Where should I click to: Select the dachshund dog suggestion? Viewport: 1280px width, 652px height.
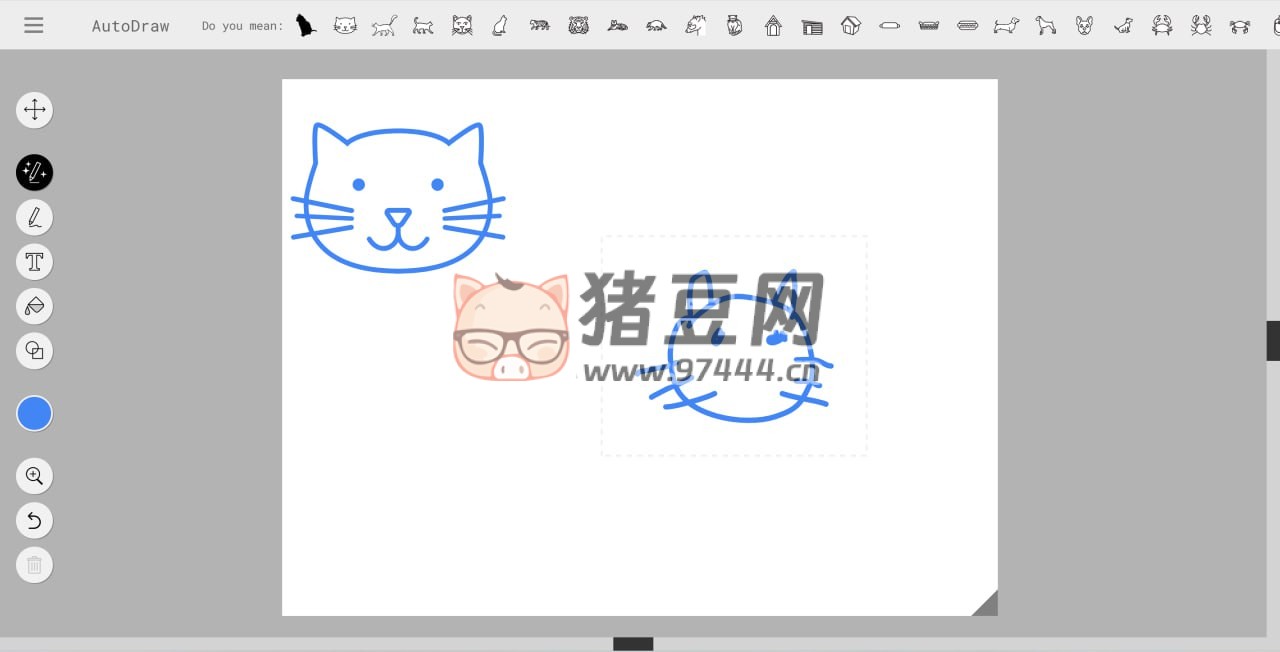[1006, 25]
